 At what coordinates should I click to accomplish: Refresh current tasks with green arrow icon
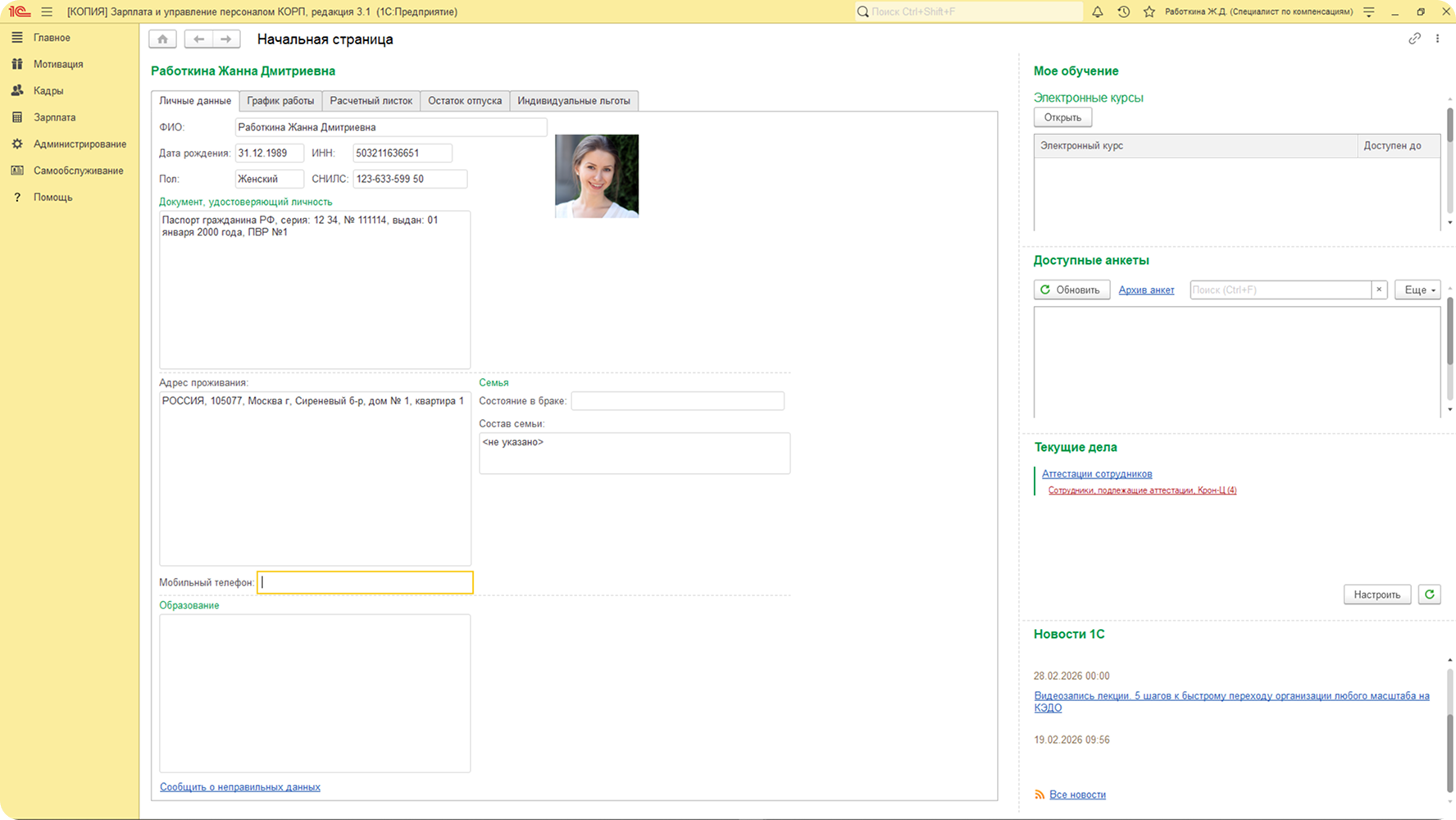(1429, 594)
